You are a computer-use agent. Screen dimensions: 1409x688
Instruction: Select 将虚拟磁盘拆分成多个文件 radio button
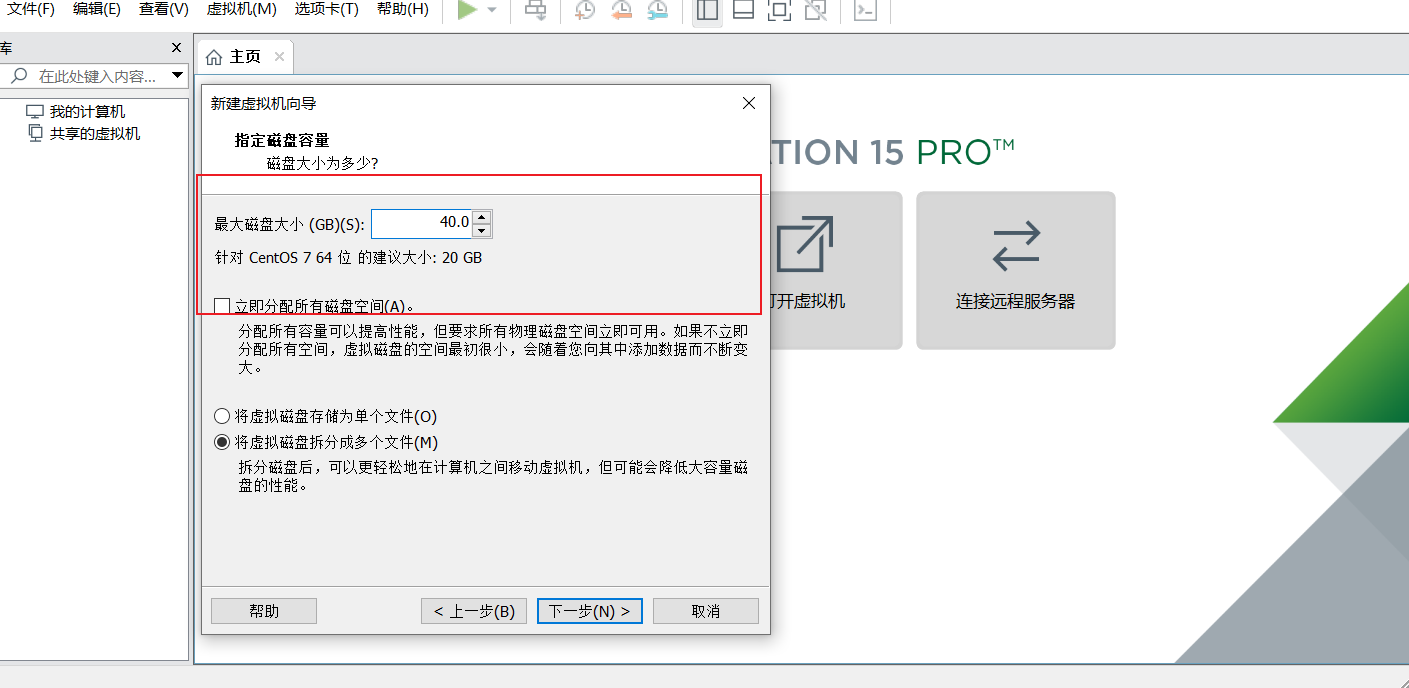click(222, 442)
